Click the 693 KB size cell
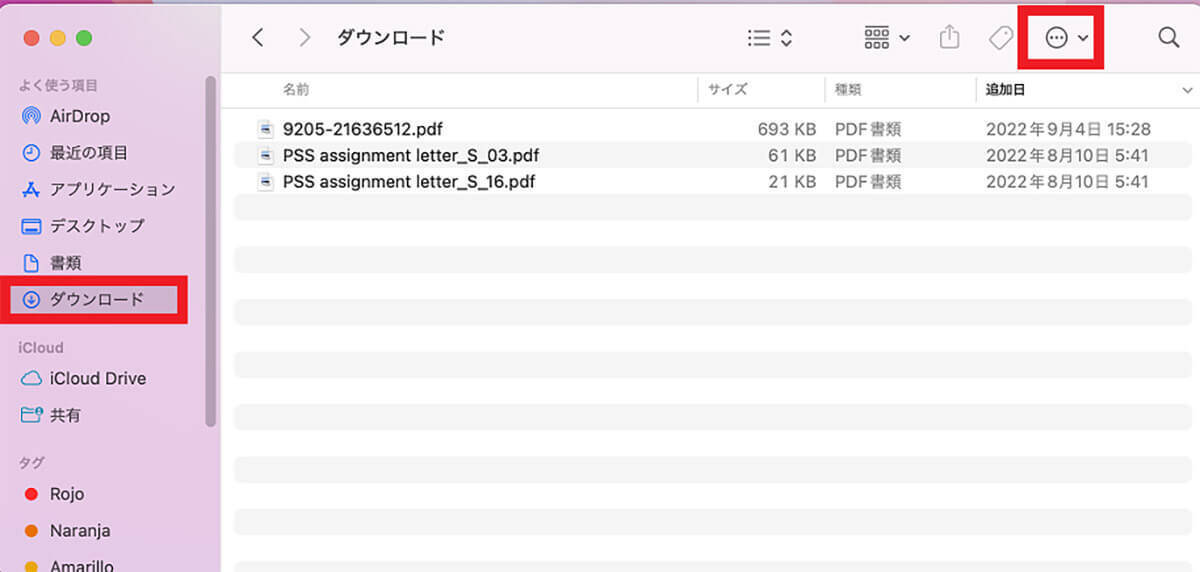The width and height of the screenshot is (1200, 572). pos(786,129)
